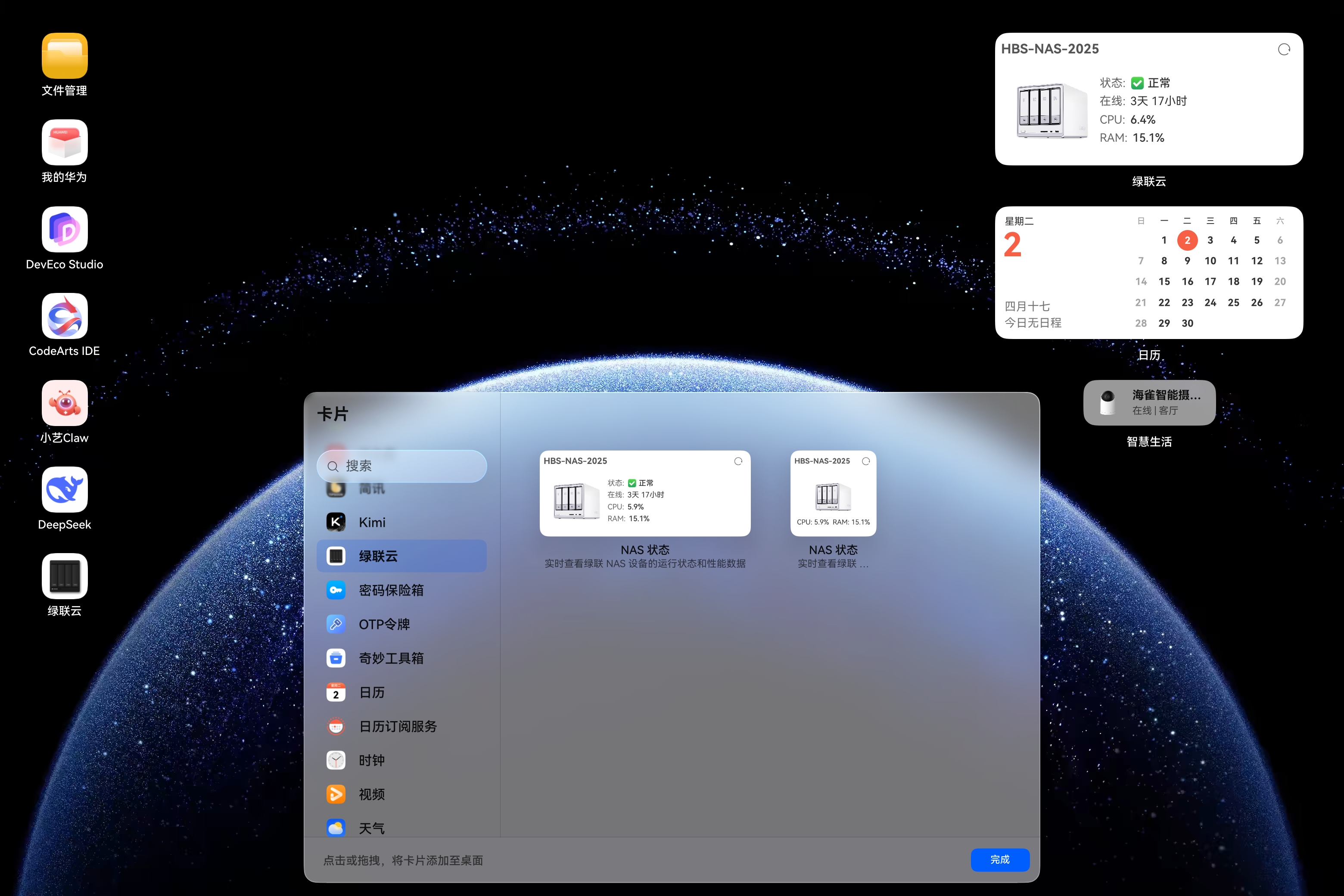Click the 日历 icon in card list
The width and height of the screenshot is (1344, 896).
pyautogui.click(x=336, y=692)
